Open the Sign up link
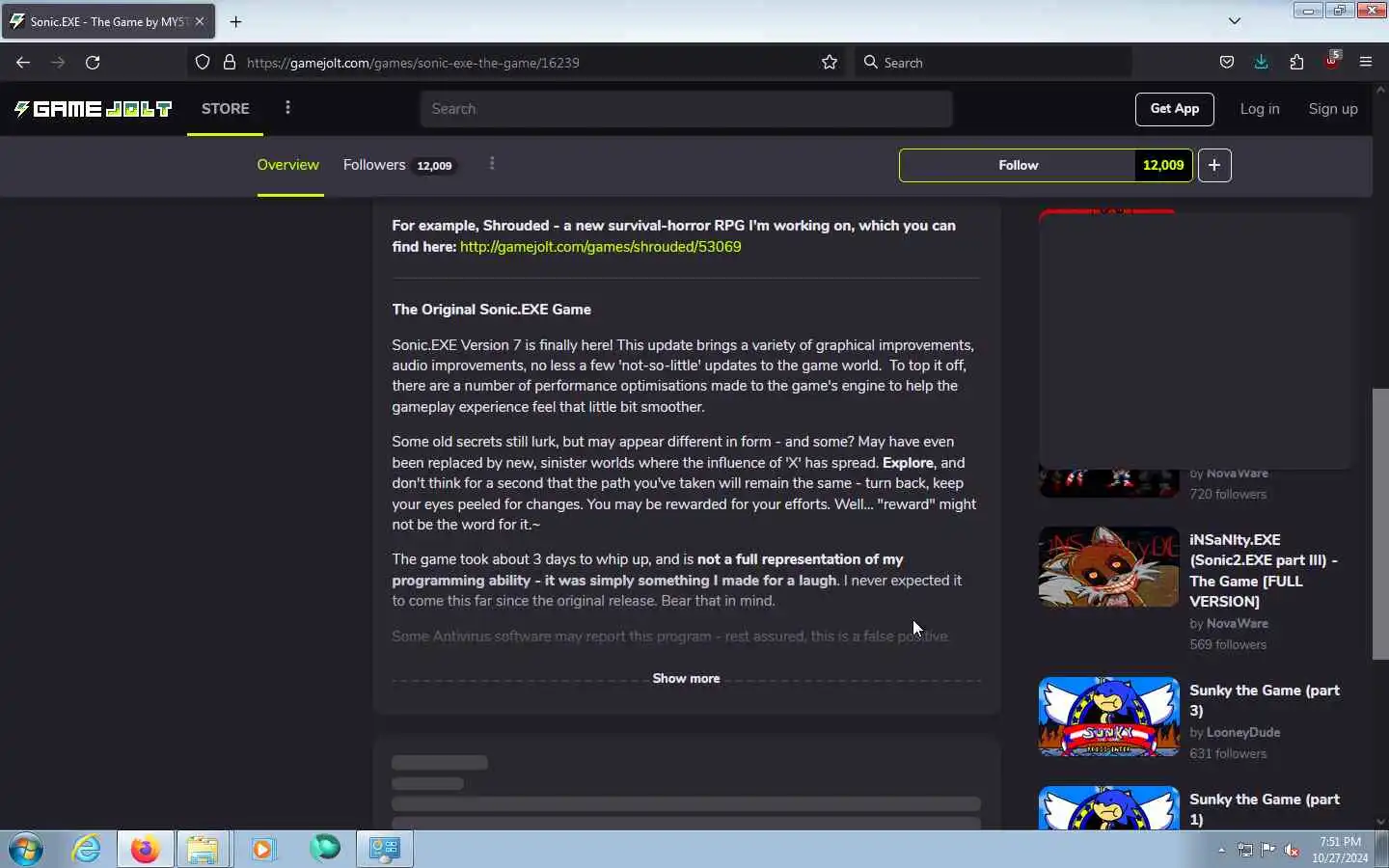Viewport: 1389px width, 868px height. pos(1333,109)
